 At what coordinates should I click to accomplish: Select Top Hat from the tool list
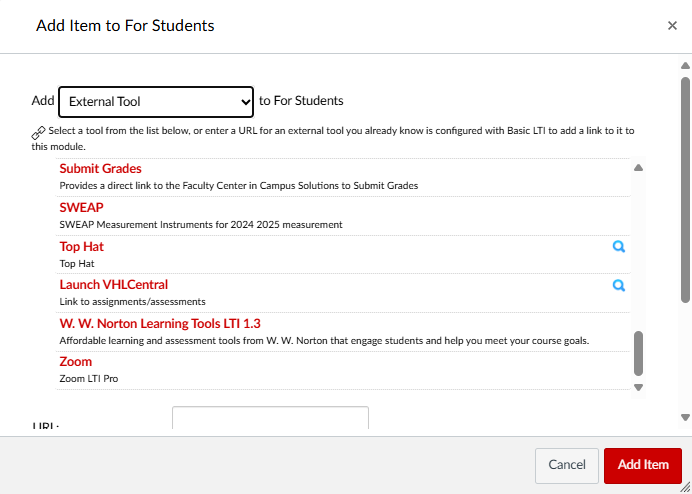[x=81, y=246]
